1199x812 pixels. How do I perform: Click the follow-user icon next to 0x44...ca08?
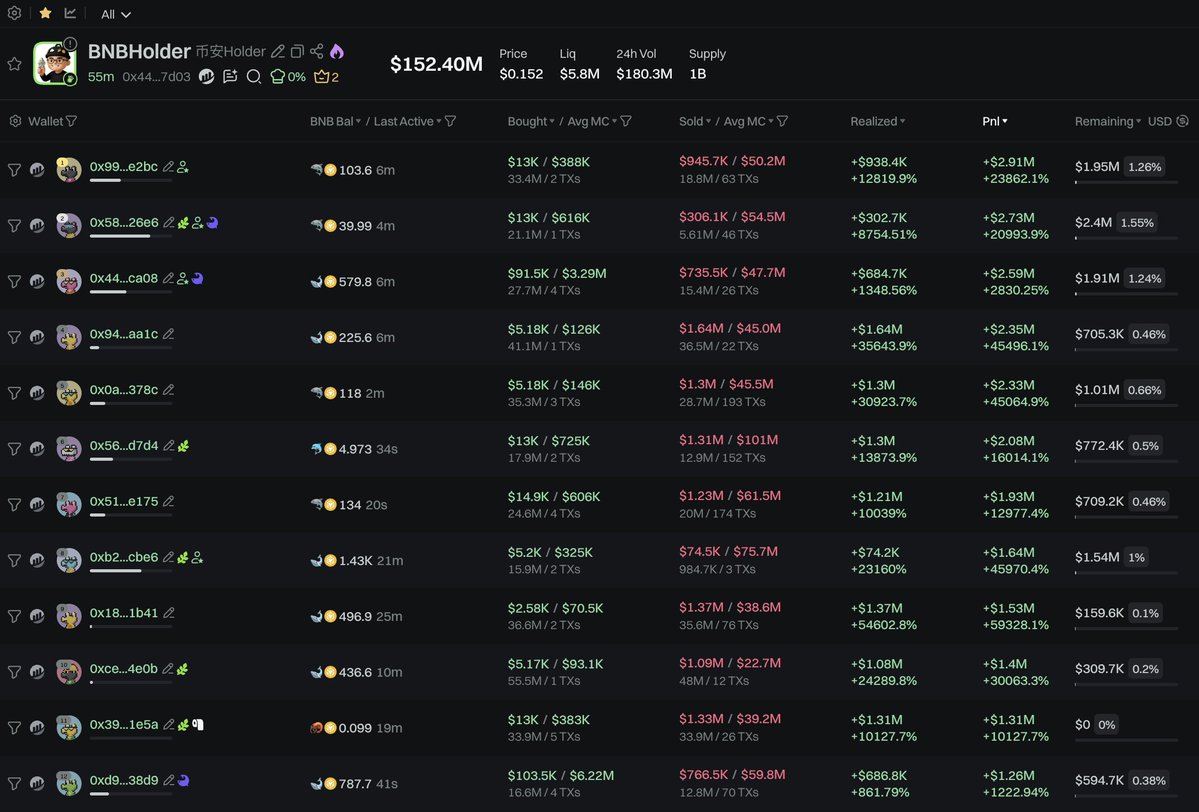point(182,279)
